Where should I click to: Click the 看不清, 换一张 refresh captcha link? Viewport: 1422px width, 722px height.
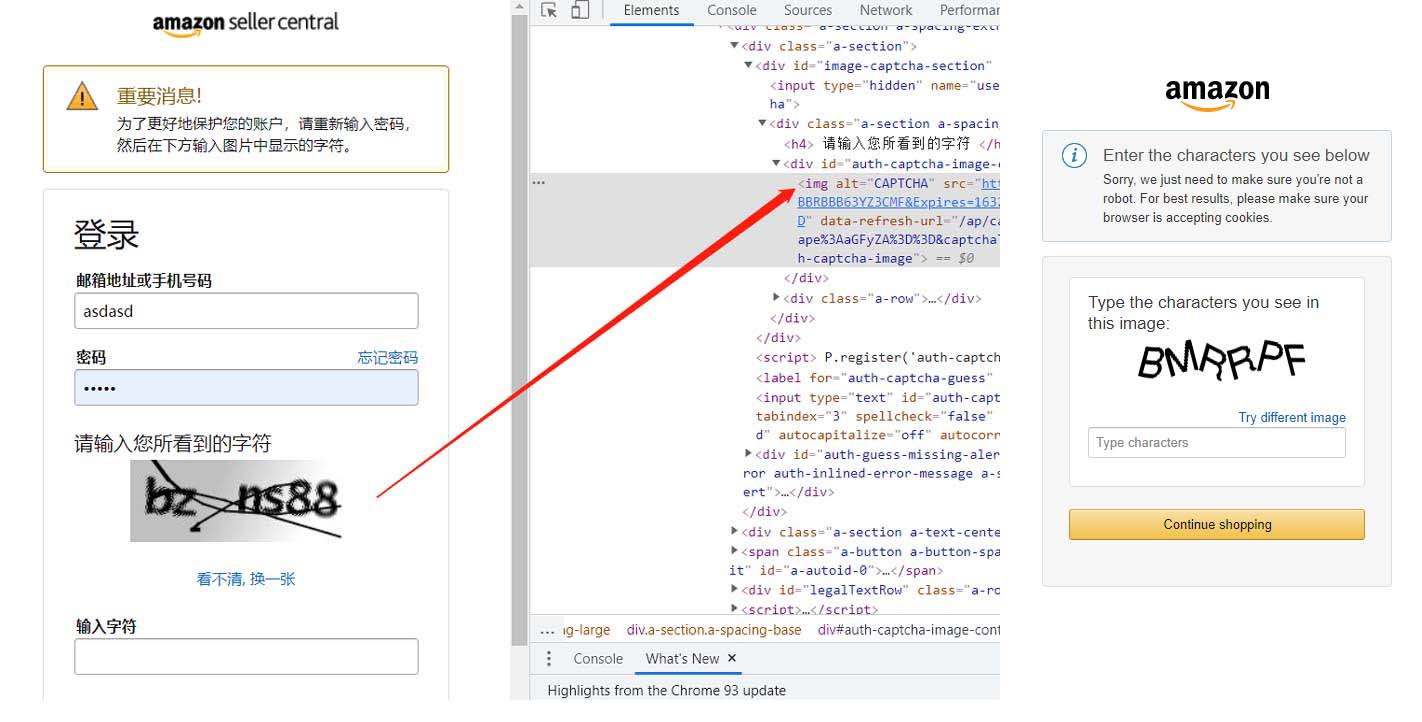pyautogui.click(x=246, y=579)
